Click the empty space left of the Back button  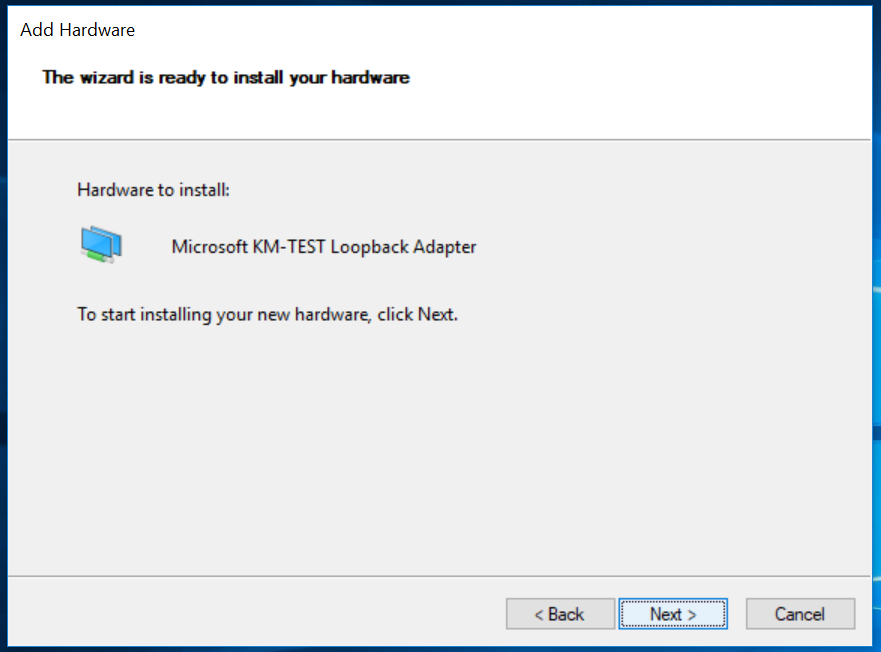(x=250, y=614)
